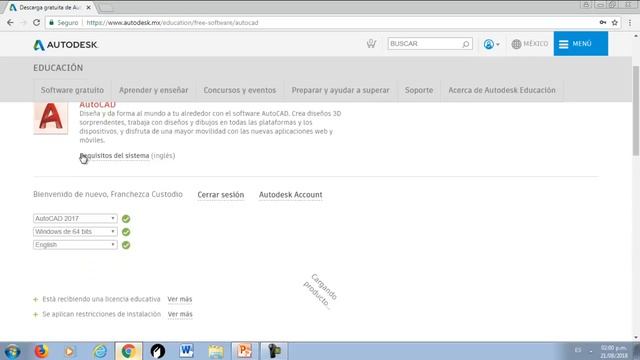640x360 pixels.
Task: Open the blue MENÚ hamburger button
Action: 580,44
